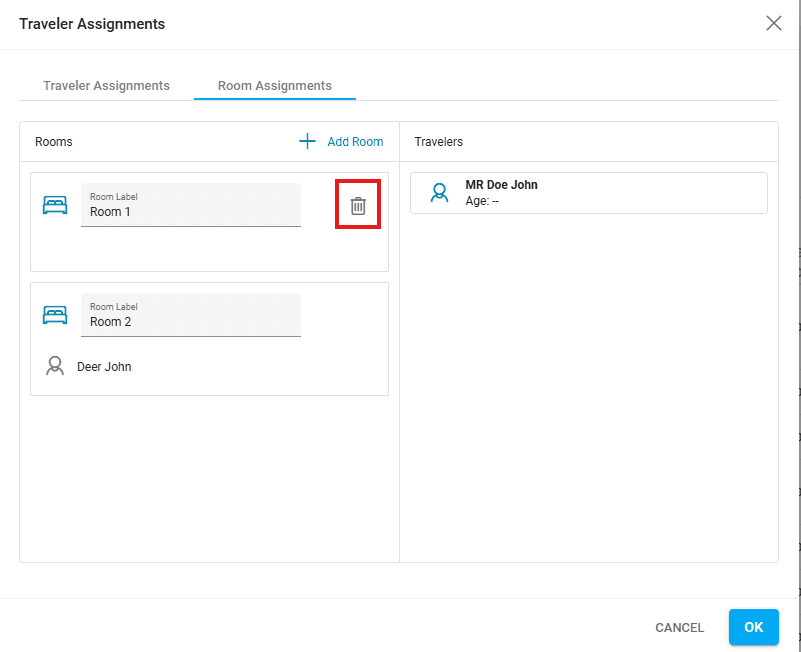
Task: Select the Room Assignments tab
Action: click(274, 86)
